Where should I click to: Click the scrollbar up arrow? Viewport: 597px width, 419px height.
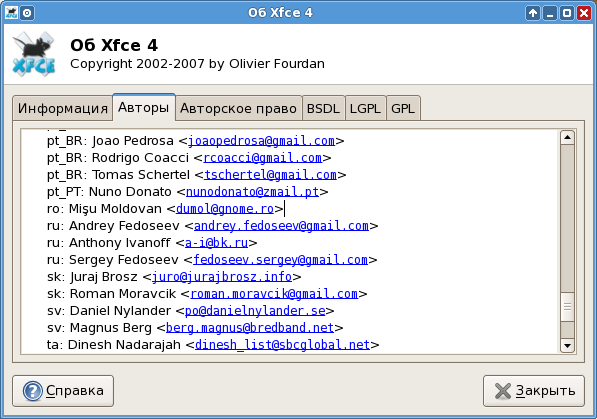point(567,137)
